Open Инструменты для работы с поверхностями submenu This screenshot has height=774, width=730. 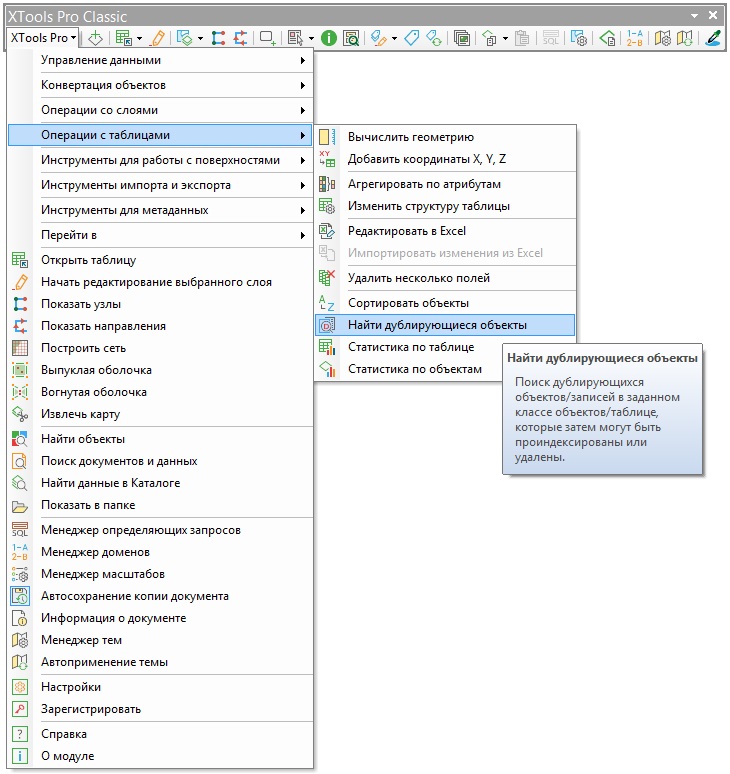coord(160,160)
